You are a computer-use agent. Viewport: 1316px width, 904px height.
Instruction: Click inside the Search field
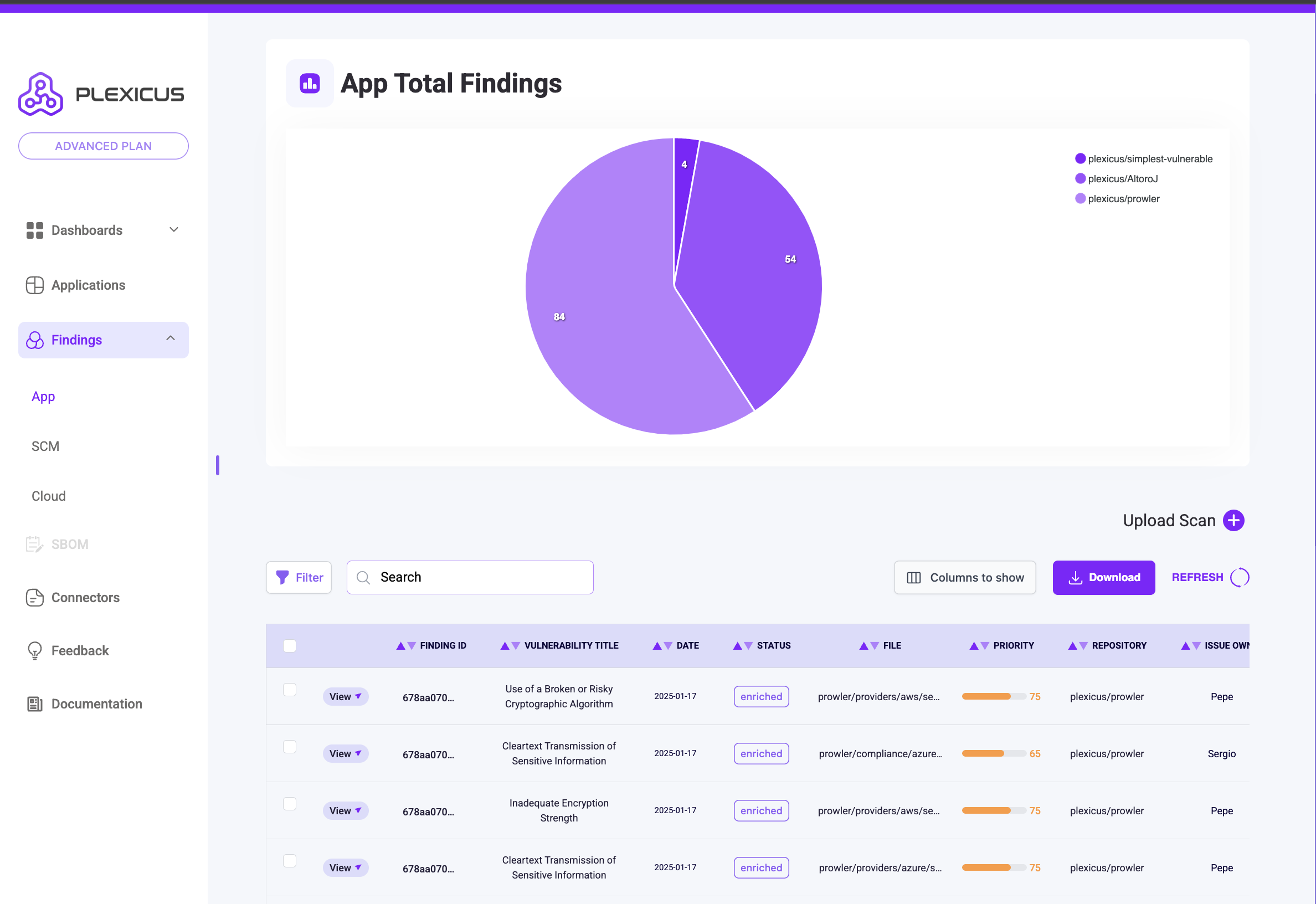tap(470, 577)
